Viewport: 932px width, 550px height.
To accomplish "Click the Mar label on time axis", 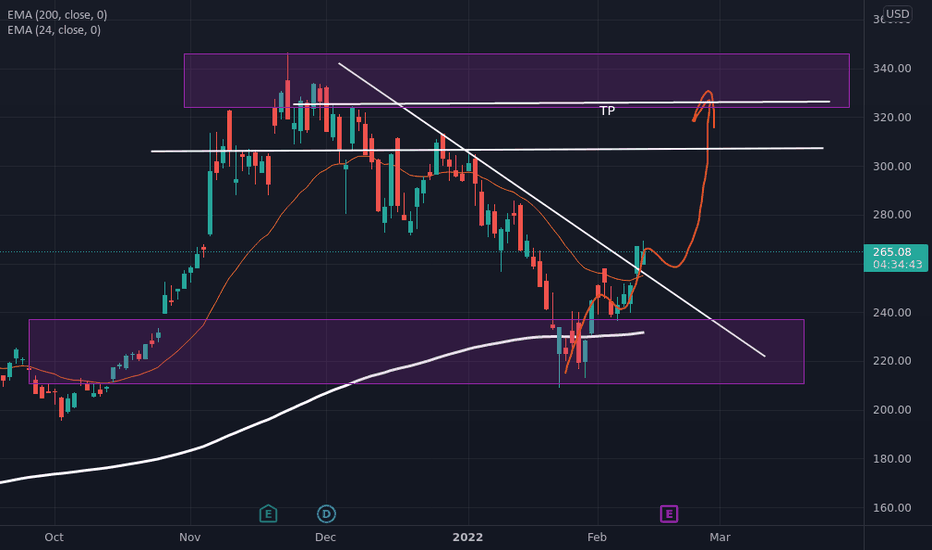I will [720, 538].
